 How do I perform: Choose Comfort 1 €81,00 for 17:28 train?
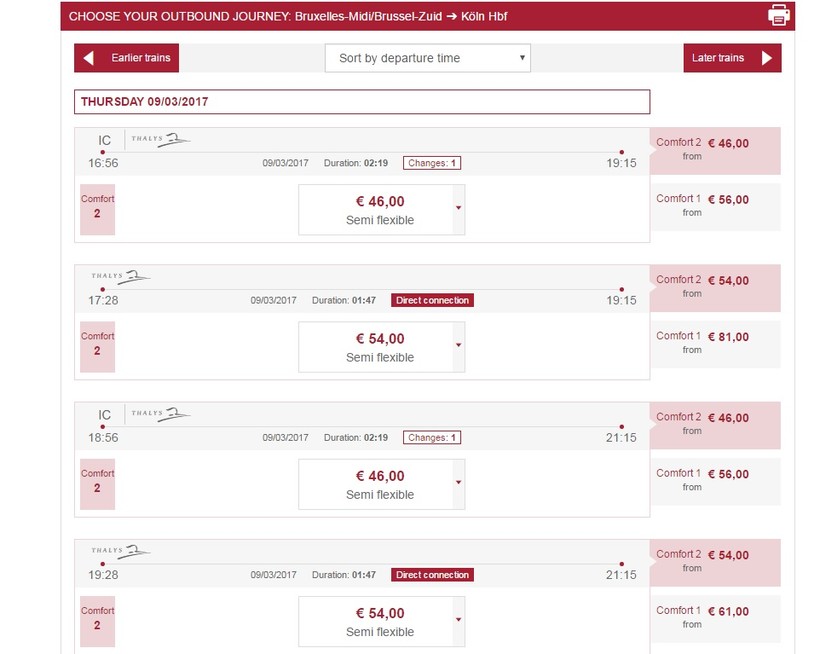coord(715,342)
